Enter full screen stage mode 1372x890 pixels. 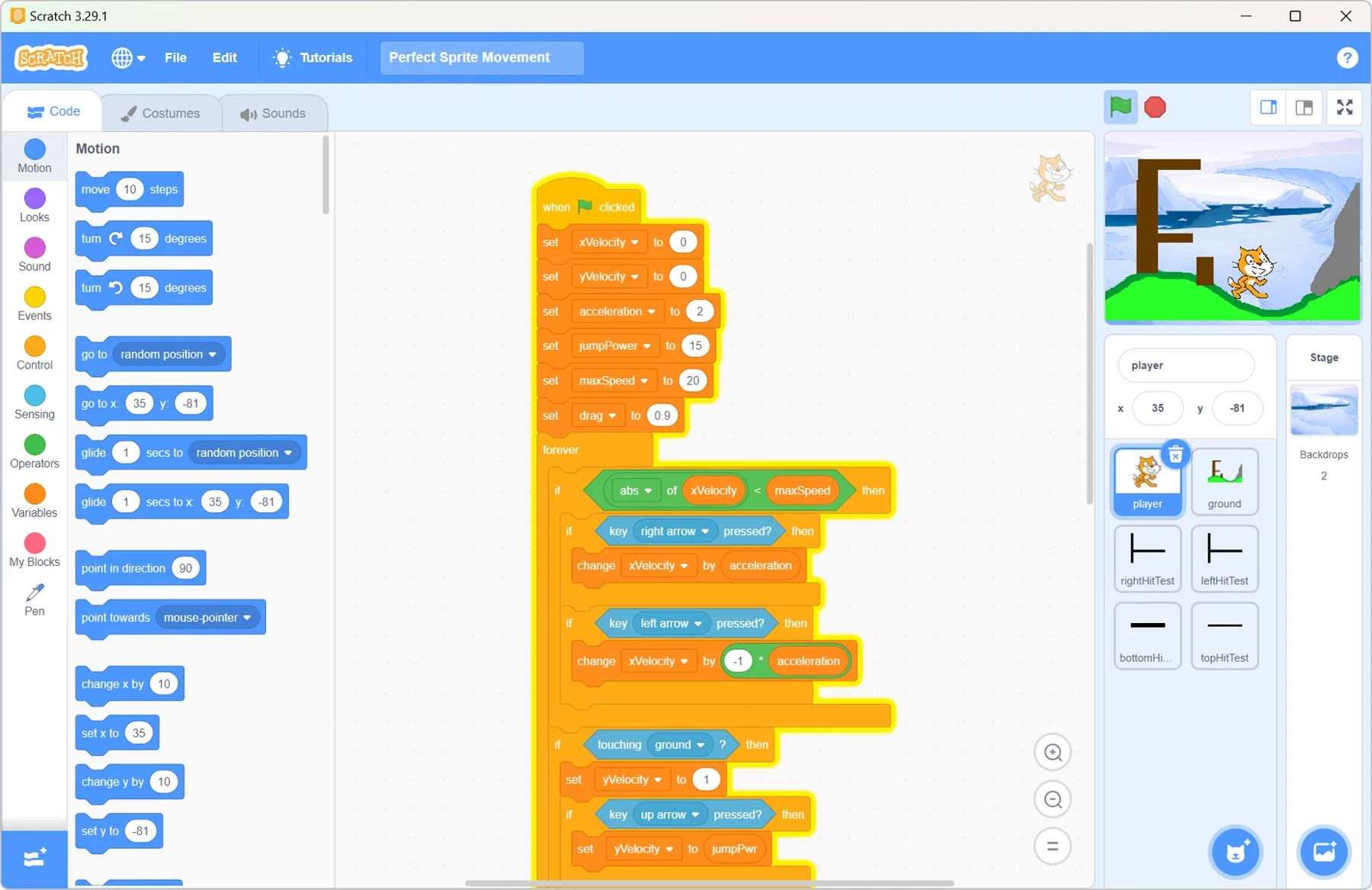pyautogui.click(x=1345, y=108)
